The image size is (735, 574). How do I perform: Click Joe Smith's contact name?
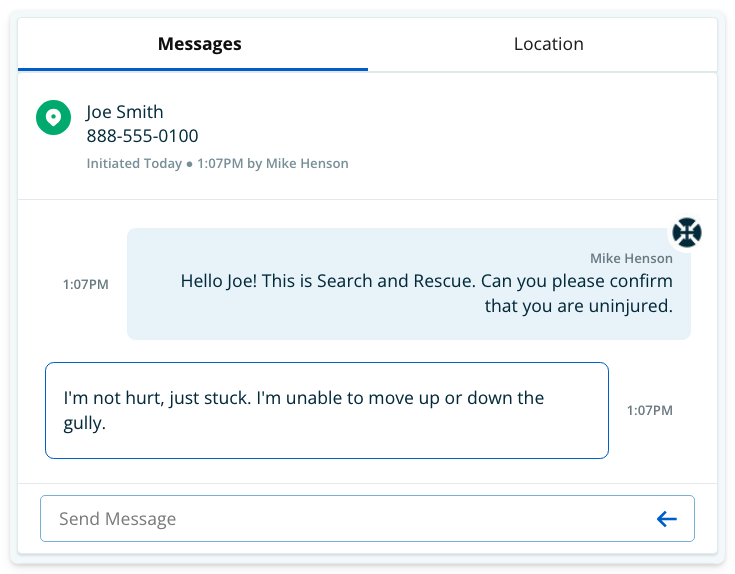click(125, 112)
